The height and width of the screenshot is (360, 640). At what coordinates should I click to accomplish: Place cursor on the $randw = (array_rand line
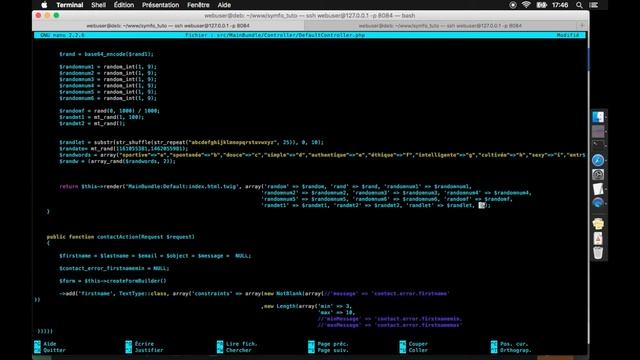tap(118, 161)
